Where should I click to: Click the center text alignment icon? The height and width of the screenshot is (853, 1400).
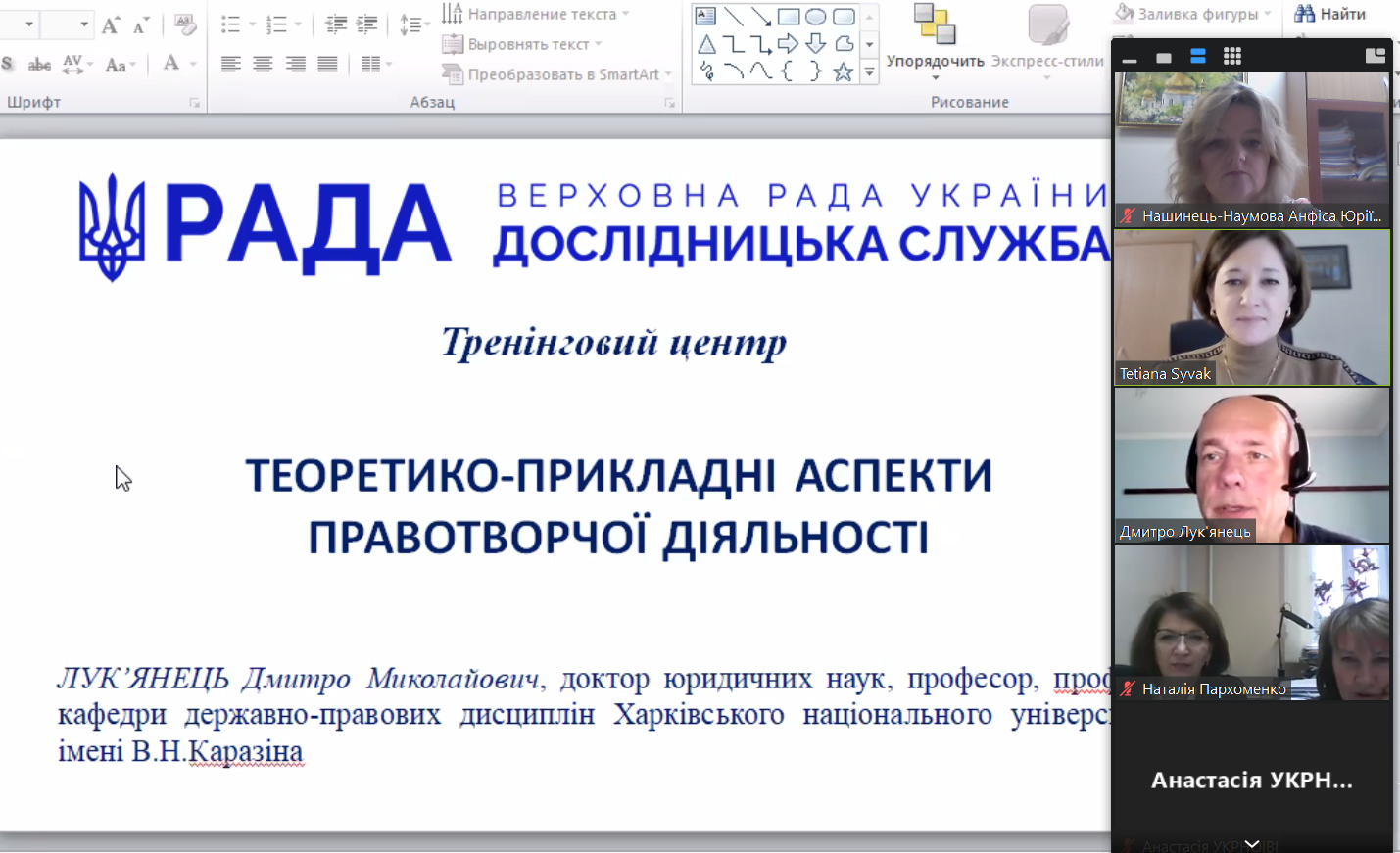264,66
